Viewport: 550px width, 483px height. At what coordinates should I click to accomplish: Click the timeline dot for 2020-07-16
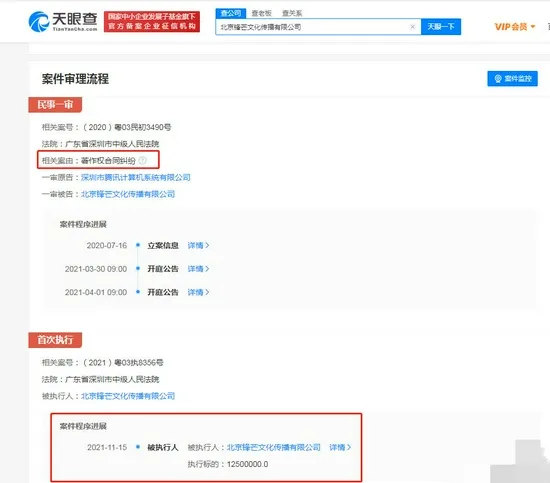138,245
